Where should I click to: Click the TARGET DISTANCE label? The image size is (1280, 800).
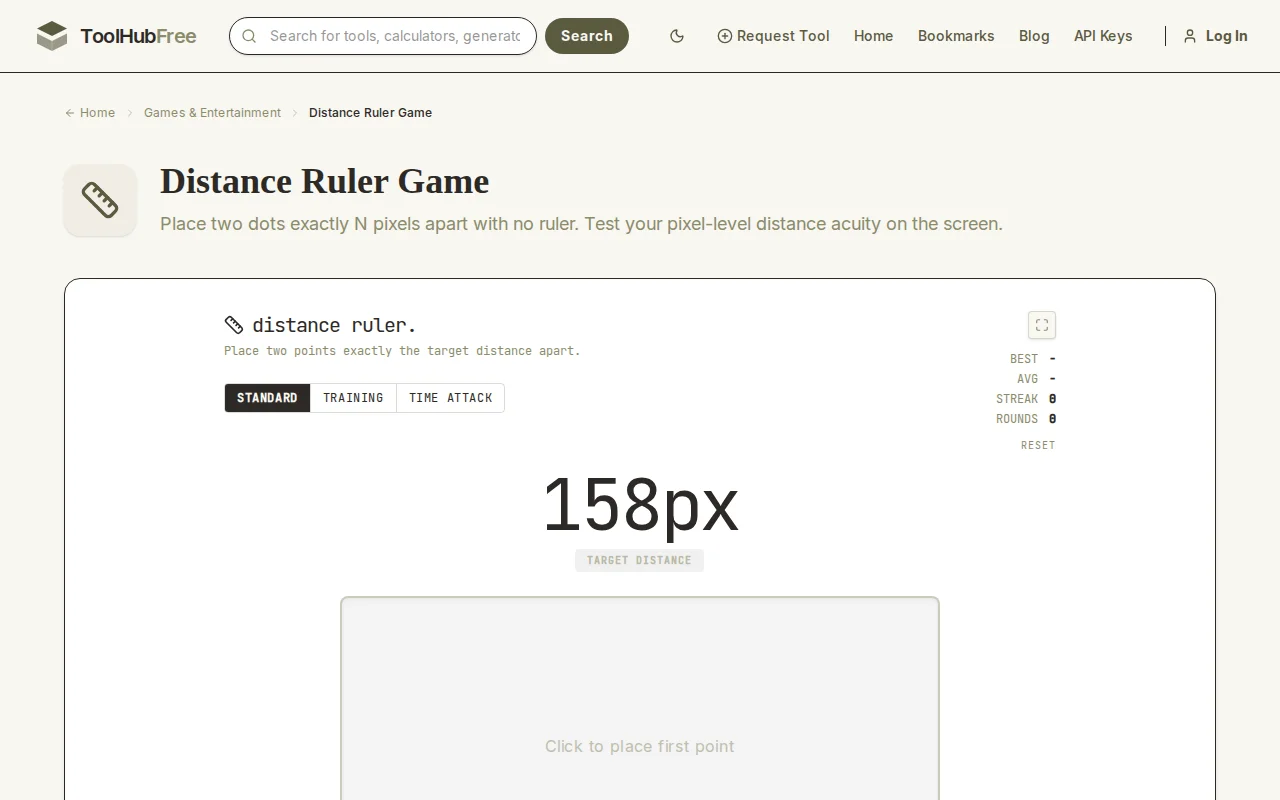(639, 560)
